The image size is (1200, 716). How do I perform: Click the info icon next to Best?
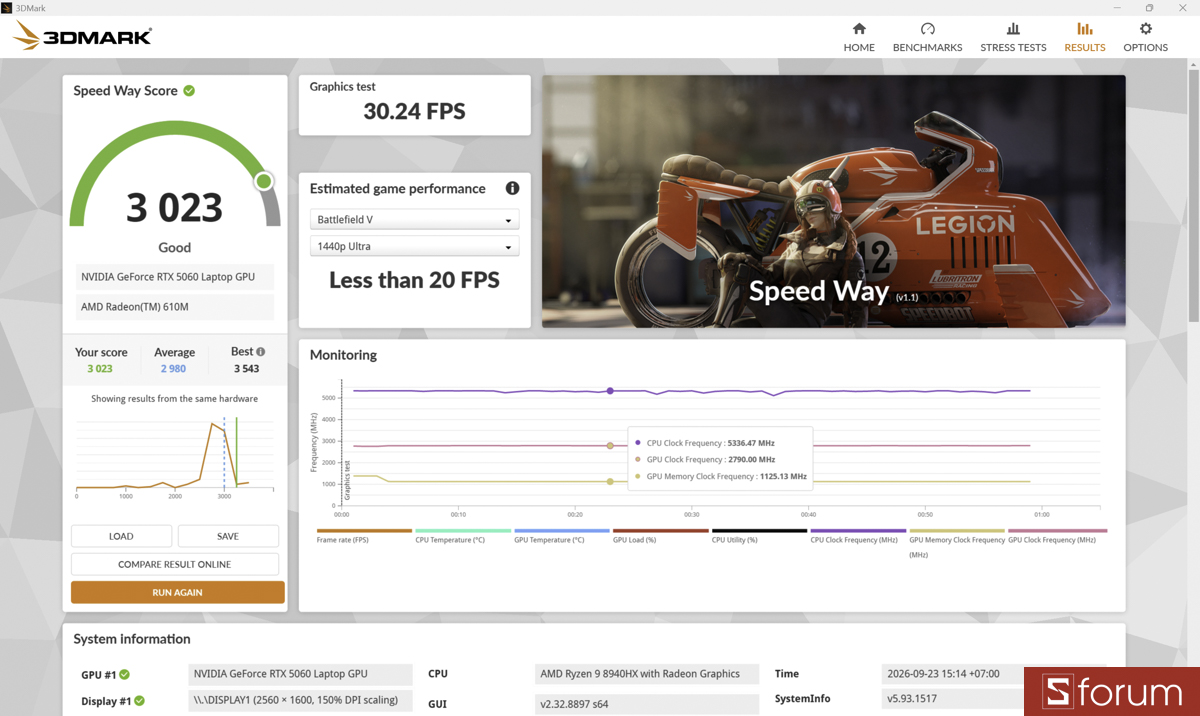pos(261,352)
